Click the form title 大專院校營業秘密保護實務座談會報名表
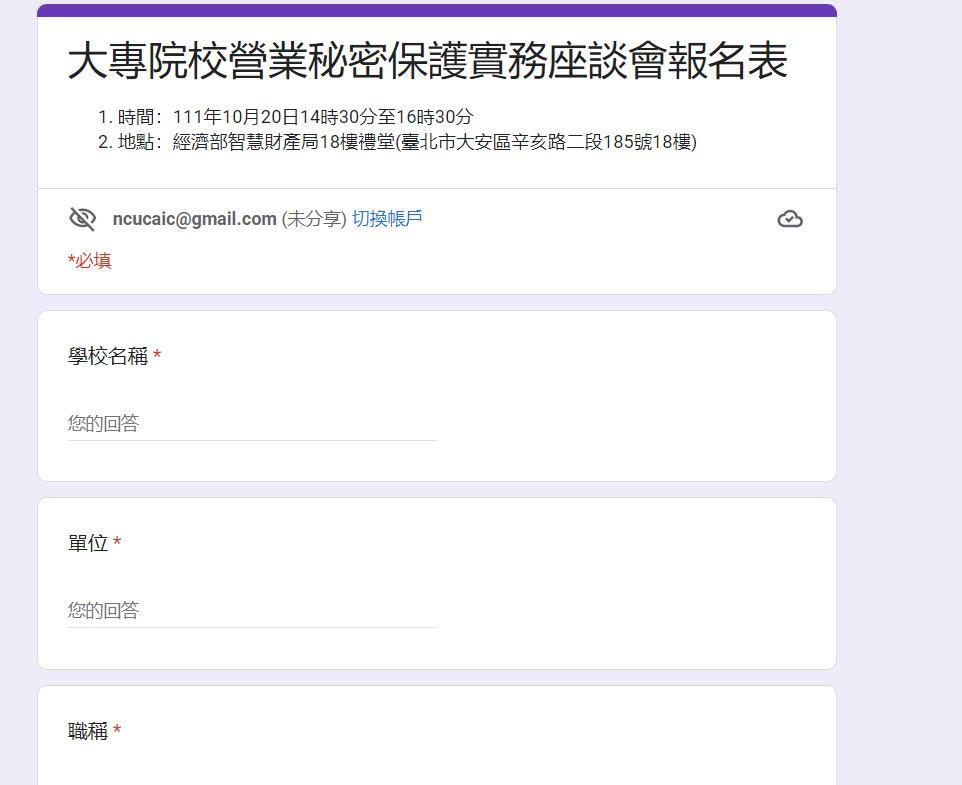962x785 pixels. [x=428, y=61]
